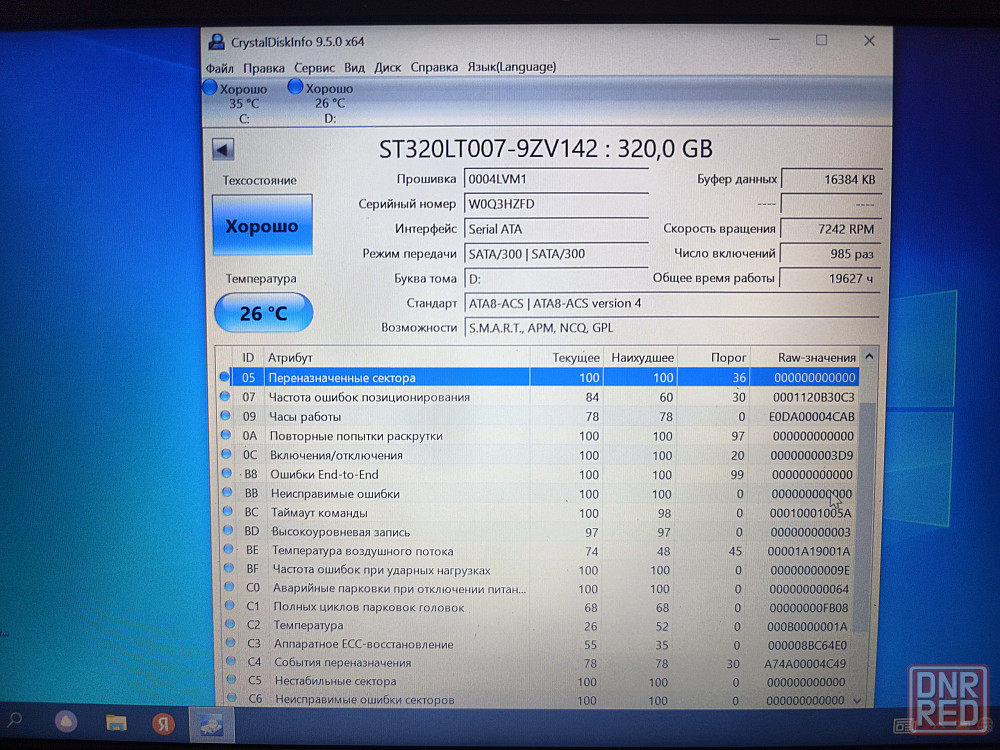1000x750 pixels.
Task: Minimize the CrystalDiskInfo window
Action: 774,40
